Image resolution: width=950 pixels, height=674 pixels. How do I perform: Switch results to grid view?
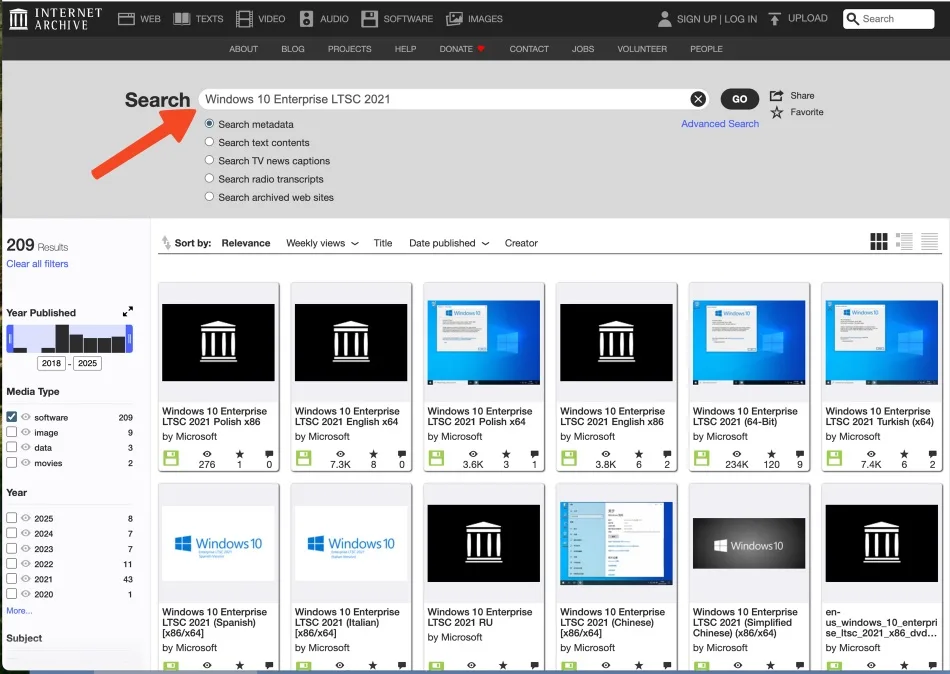(x=879, y=241)
